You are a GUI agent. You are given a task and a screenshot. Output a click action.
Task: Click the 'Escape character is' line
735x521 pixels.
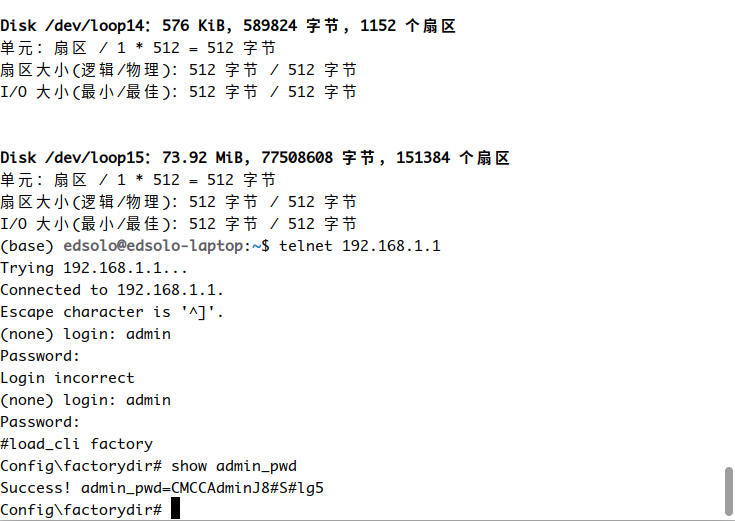[x=112, y=312]
